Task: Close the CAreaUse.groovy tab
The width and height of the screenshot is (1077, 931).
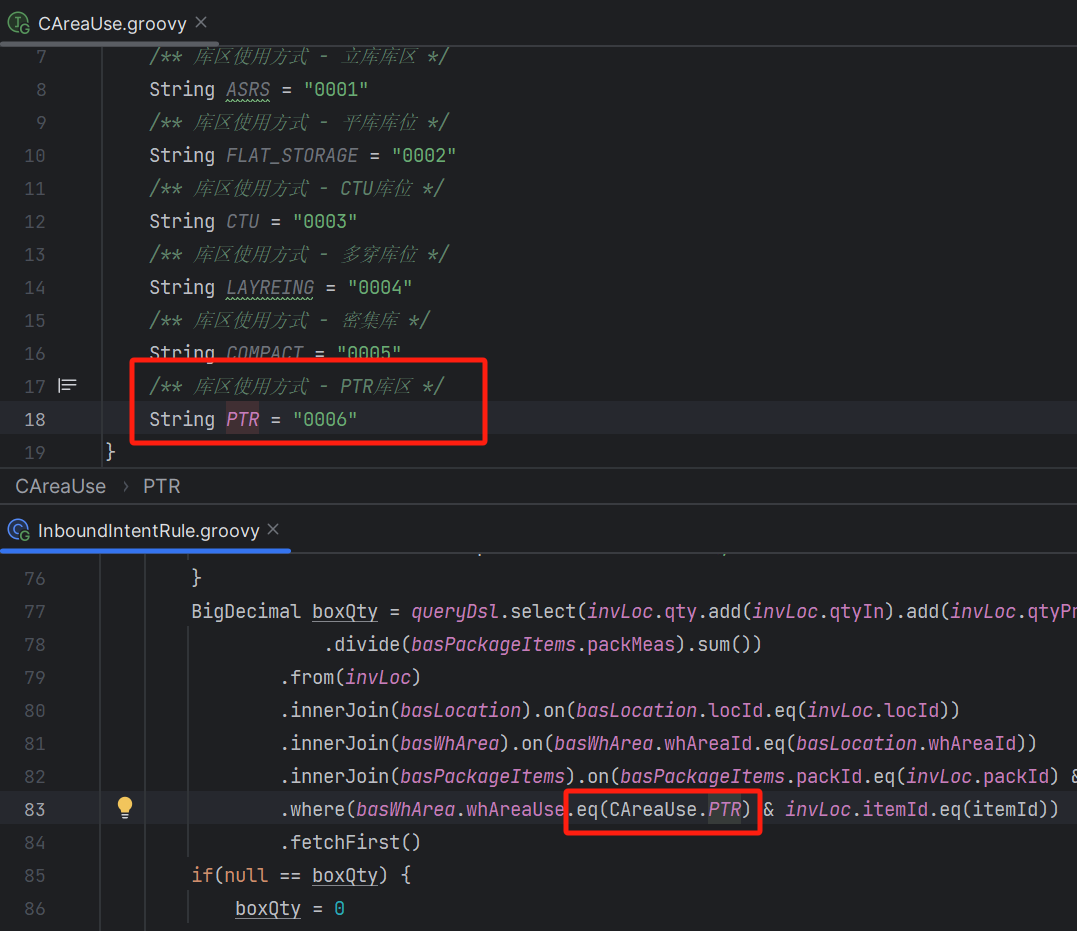Action: (201, 23)
